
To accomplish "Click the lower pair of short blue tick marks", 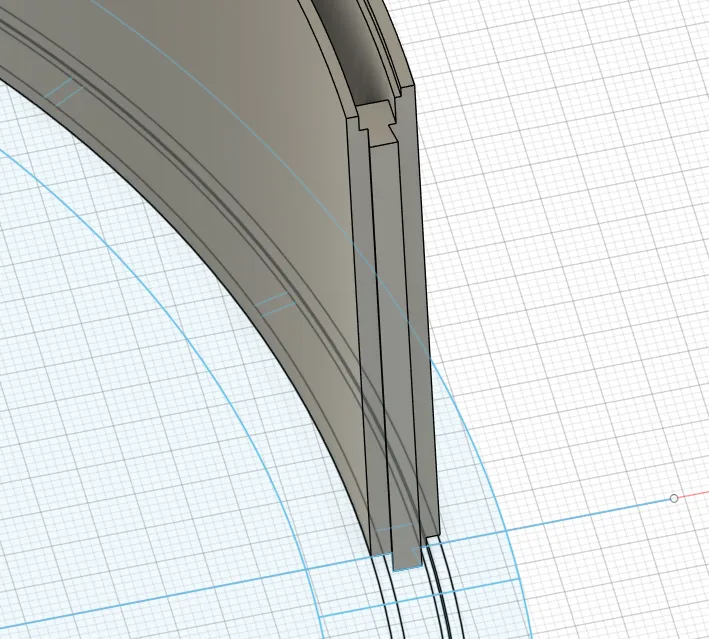I will coord(275,304).
